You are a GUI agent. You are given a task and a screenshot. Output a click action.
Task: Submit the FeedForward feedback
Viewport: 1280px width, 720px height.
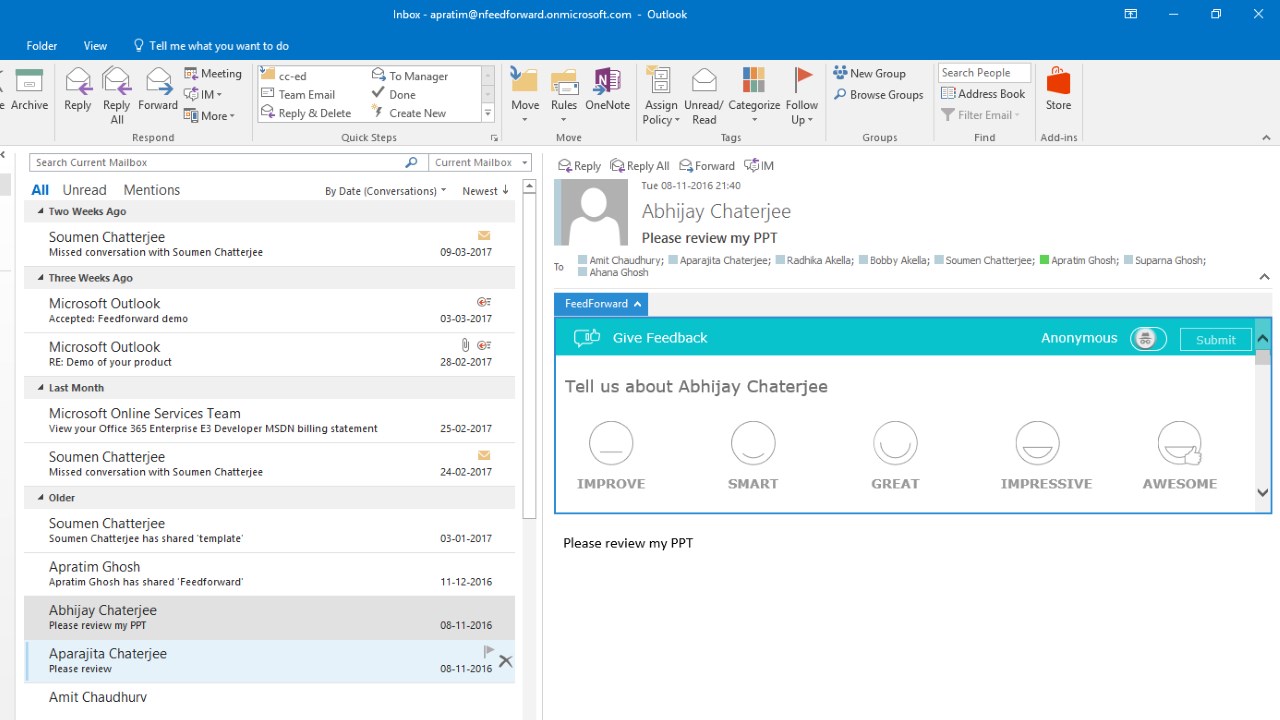click(x=1215, y=340)
